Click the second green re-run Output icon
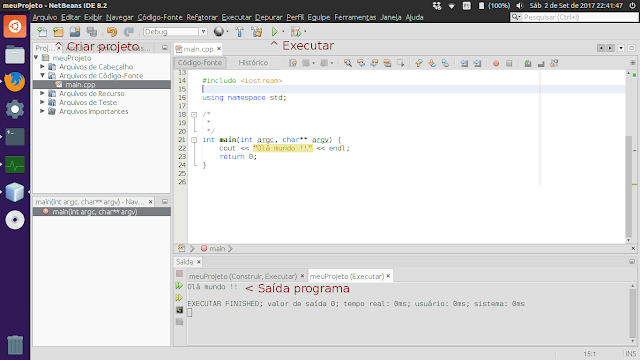 179,298
